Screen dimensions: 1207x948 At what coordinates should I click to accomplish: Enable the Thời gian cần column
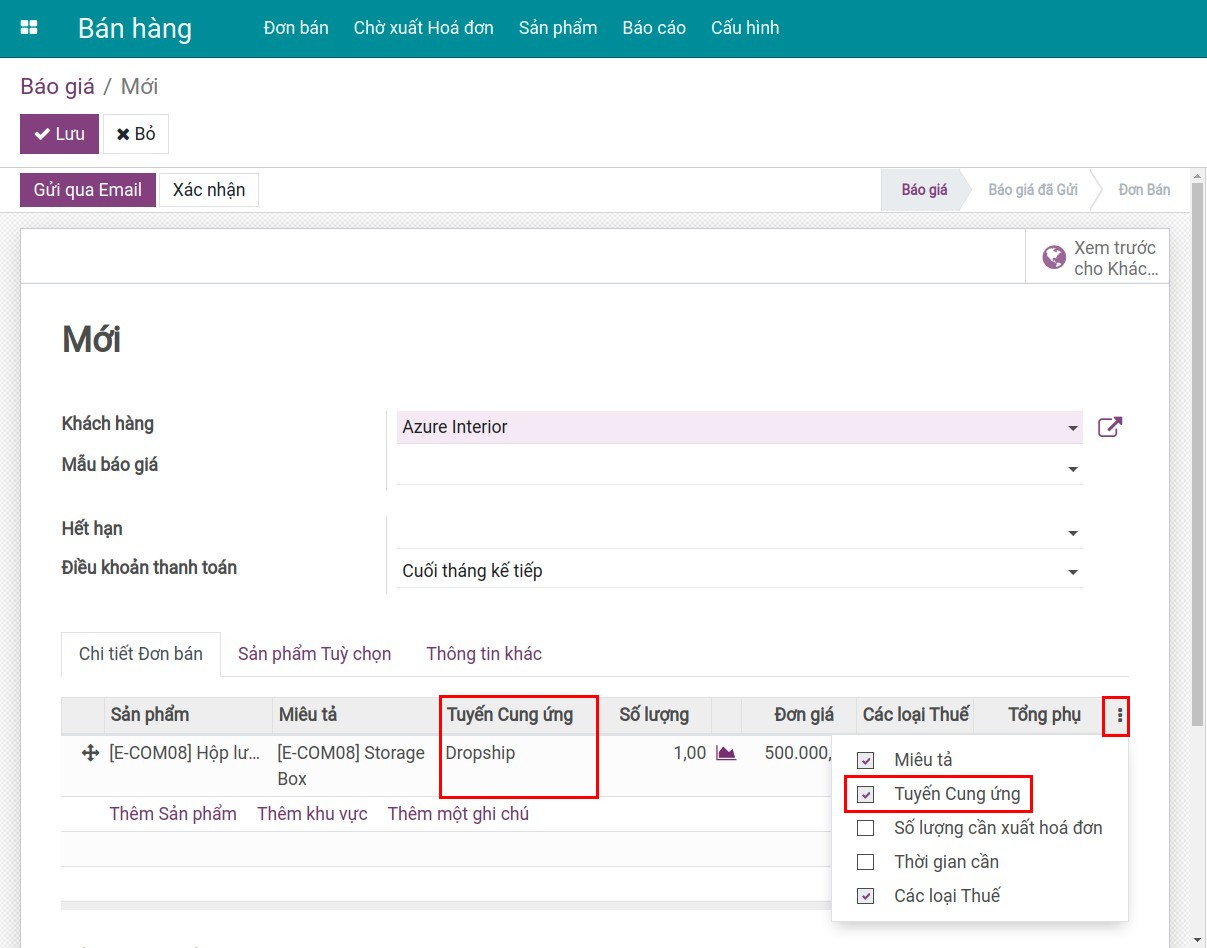click(x=866, y=862)
